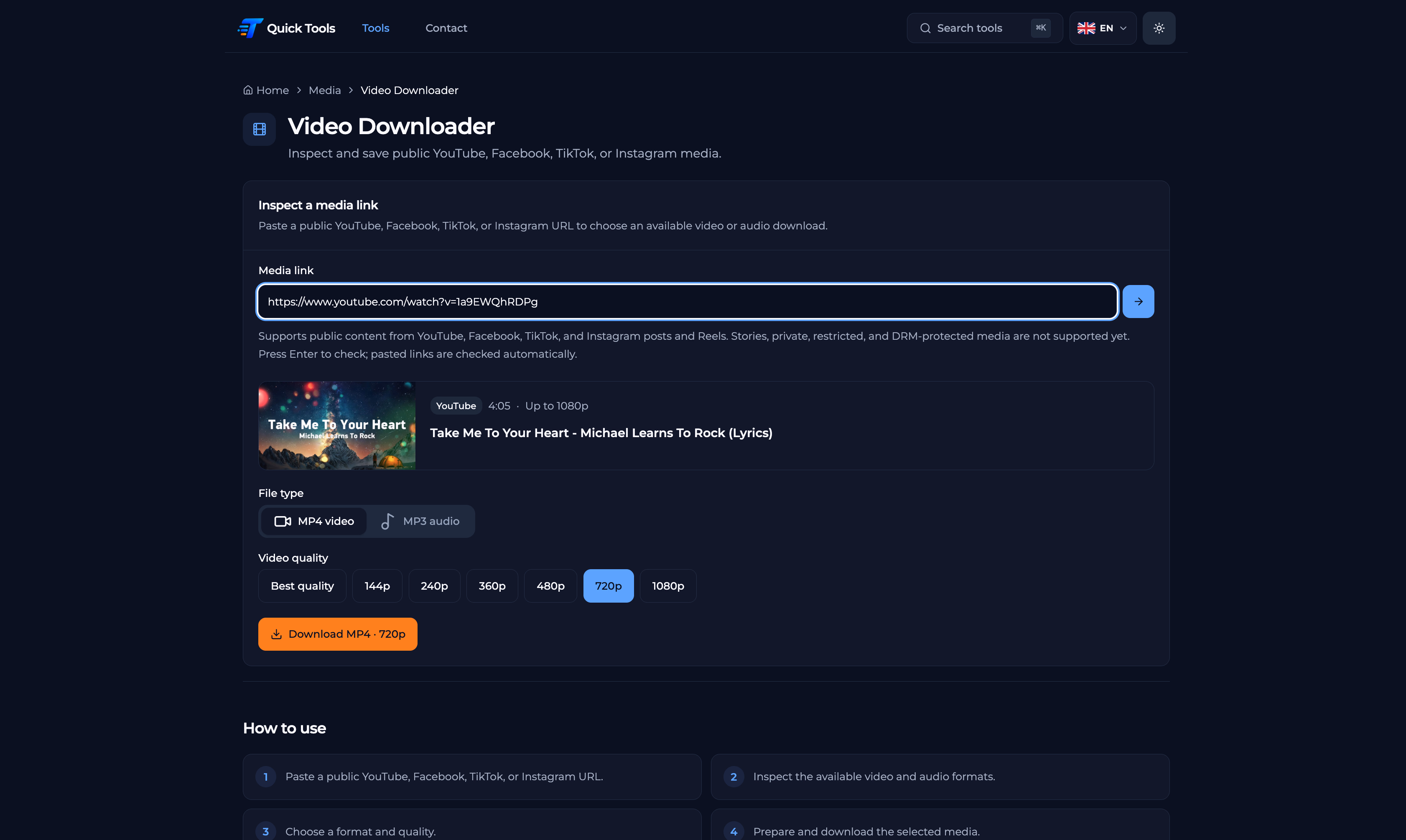1406x840 pixels.
Task: Click step 1 'Paste a public YouTube' card
Action: (472, 776)
